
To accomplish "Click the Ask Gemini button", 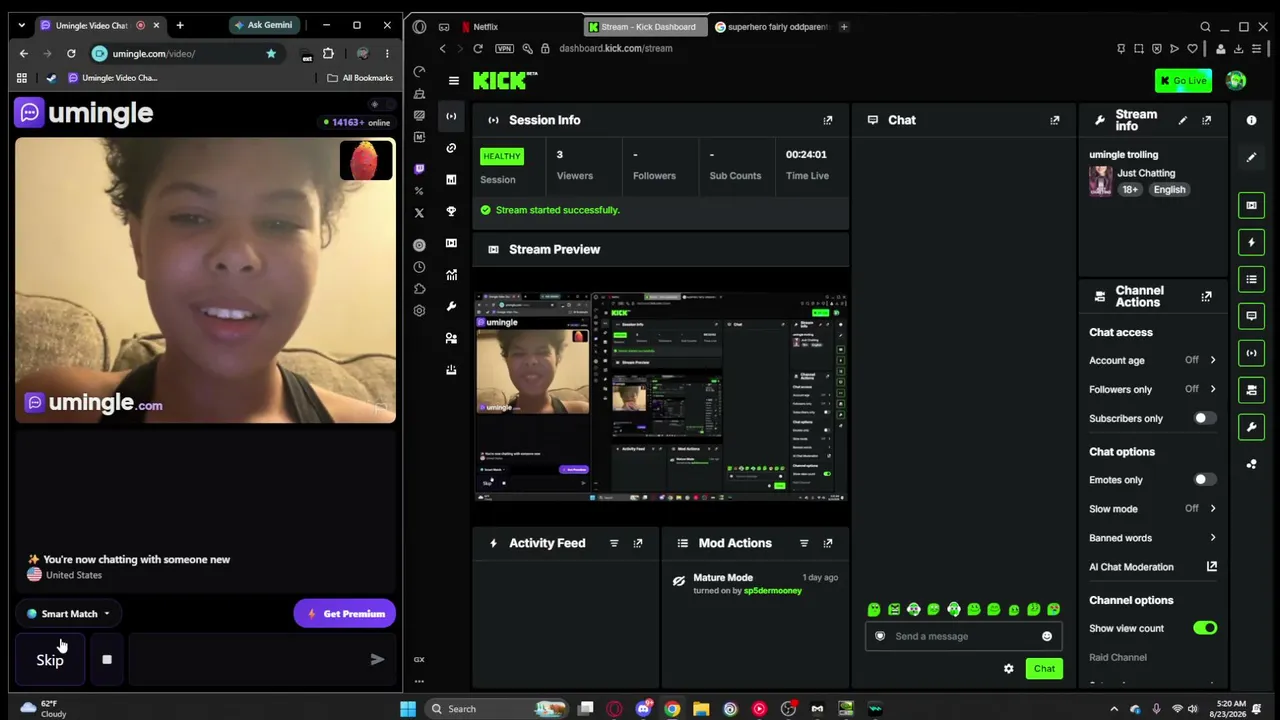I will click(264, 25).
